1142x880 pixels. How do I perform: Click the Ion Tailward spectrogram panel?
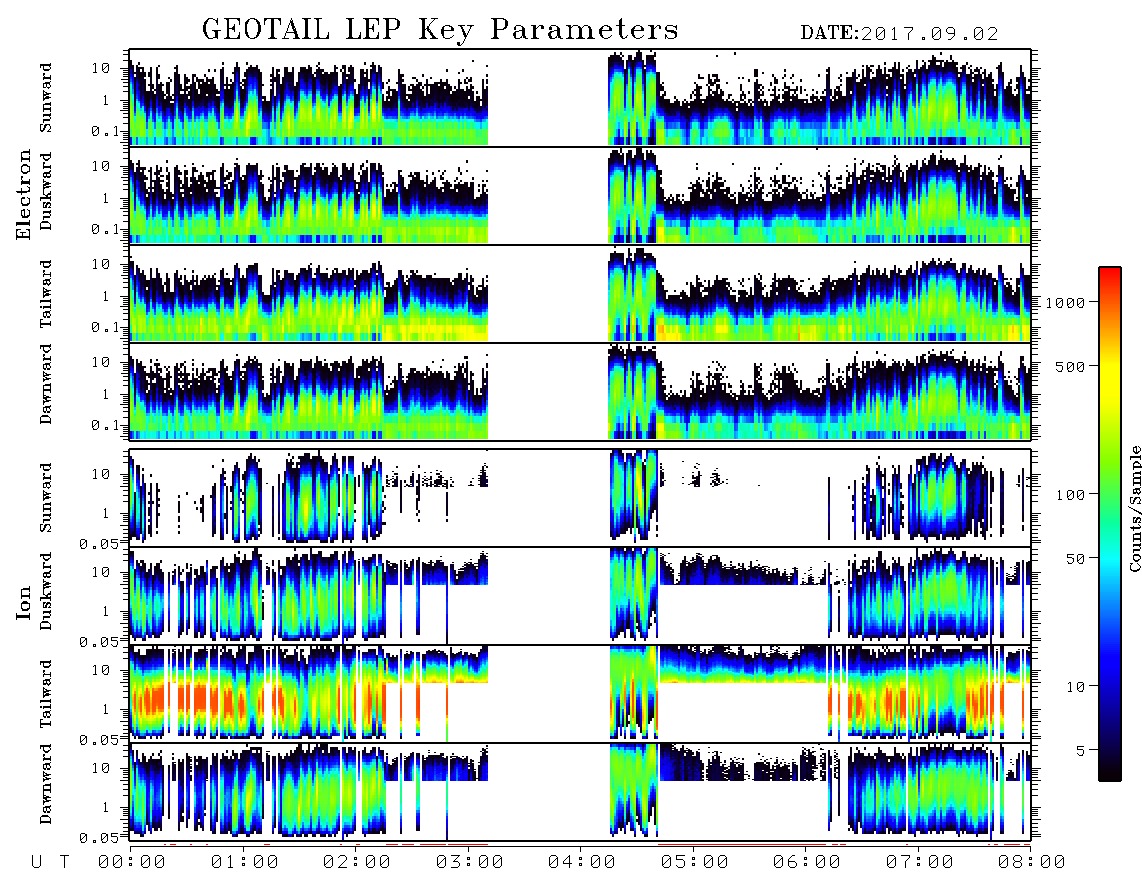[x=580, y=694]
